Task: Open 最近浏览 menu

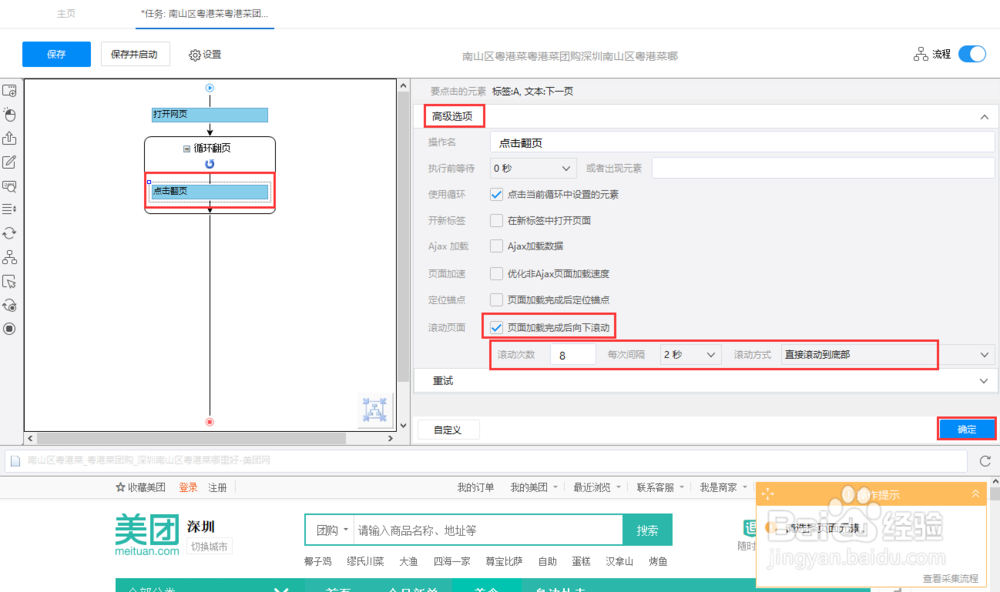Action: click(x=596, y=487)
